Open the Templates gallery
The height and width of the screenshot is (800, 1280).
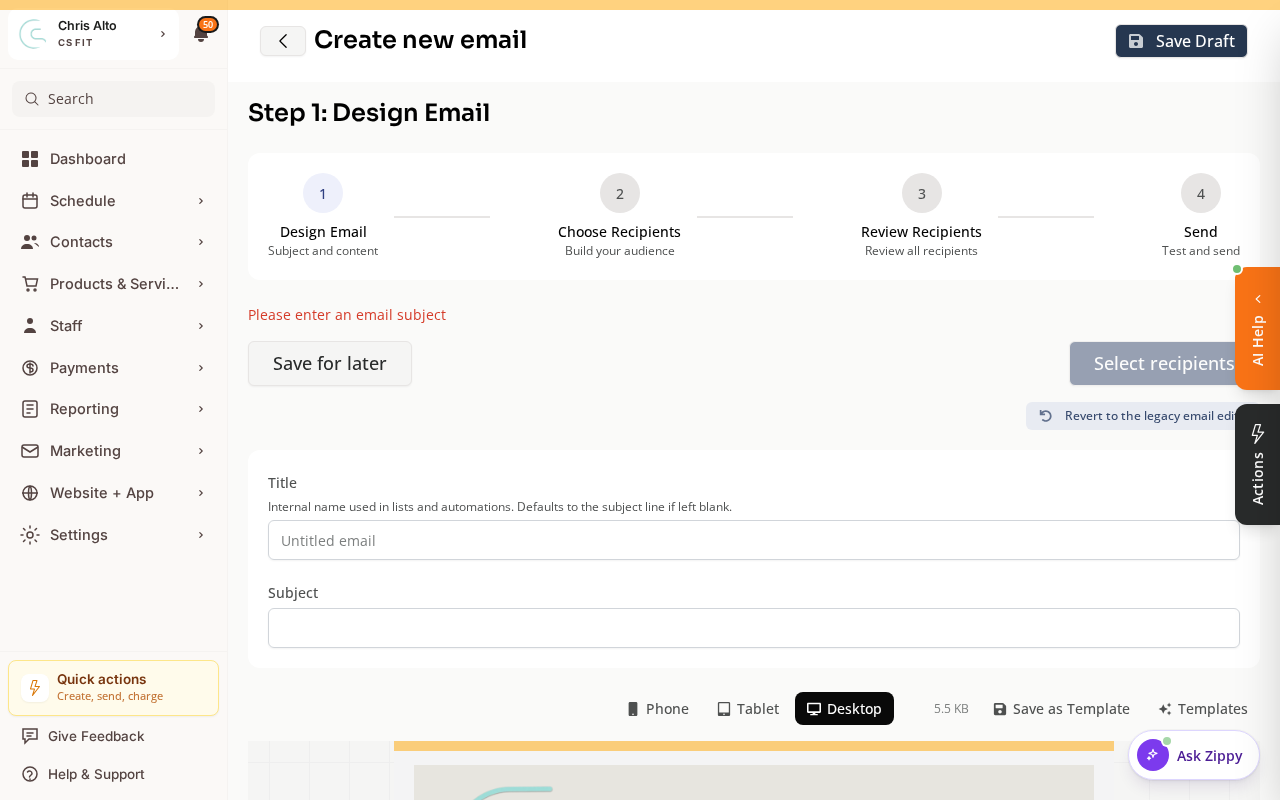(x=1203, y=709)
